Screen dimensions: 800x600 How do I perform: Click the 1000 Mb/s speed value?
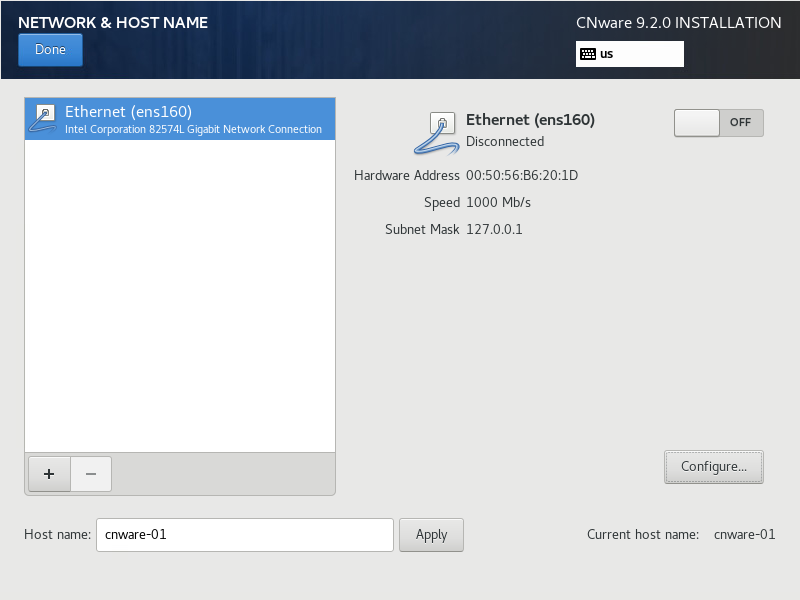tap(498, 203)
